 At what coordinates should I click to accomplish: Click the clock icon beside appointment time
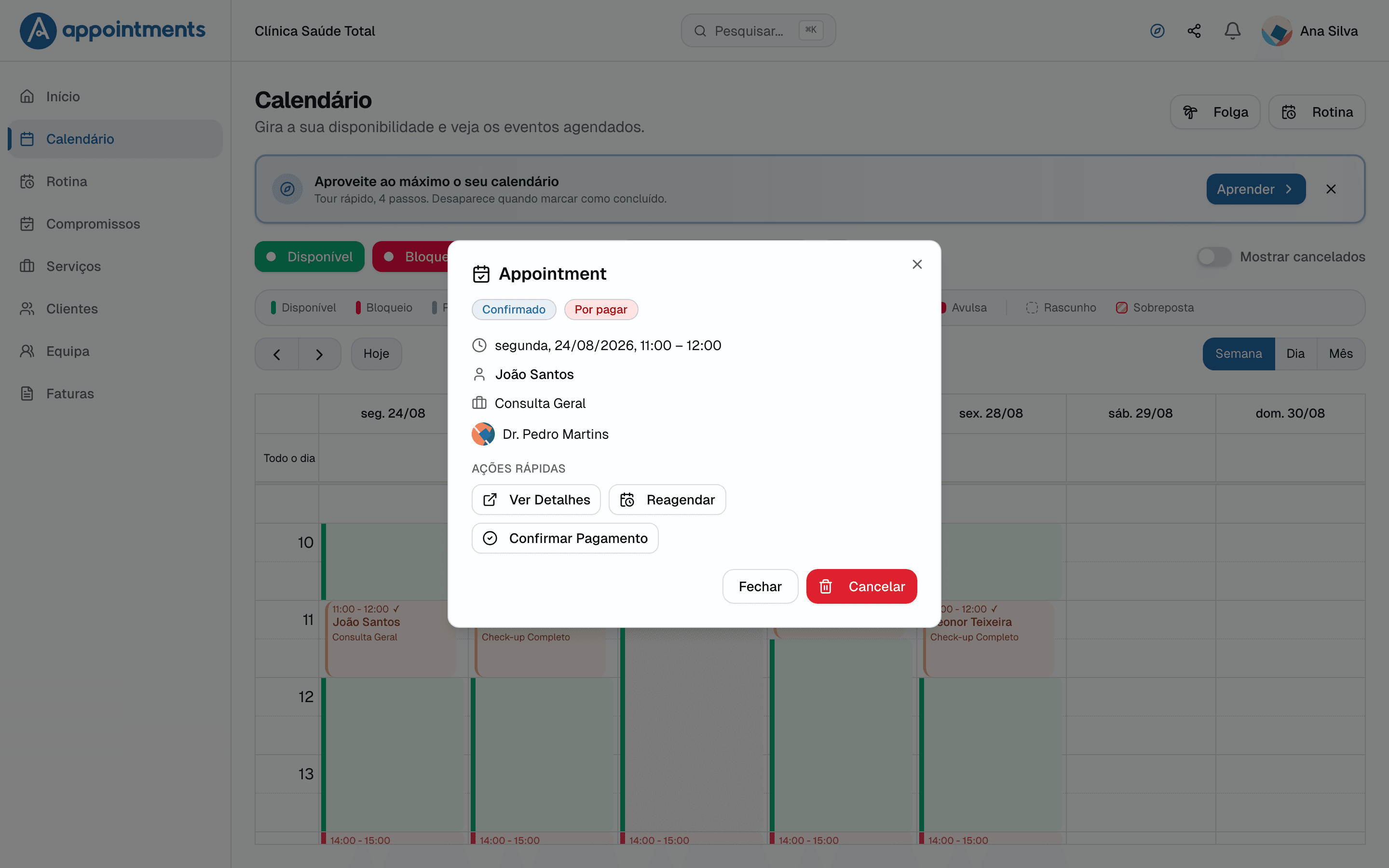pyautogui.click(x=479, y=345)
